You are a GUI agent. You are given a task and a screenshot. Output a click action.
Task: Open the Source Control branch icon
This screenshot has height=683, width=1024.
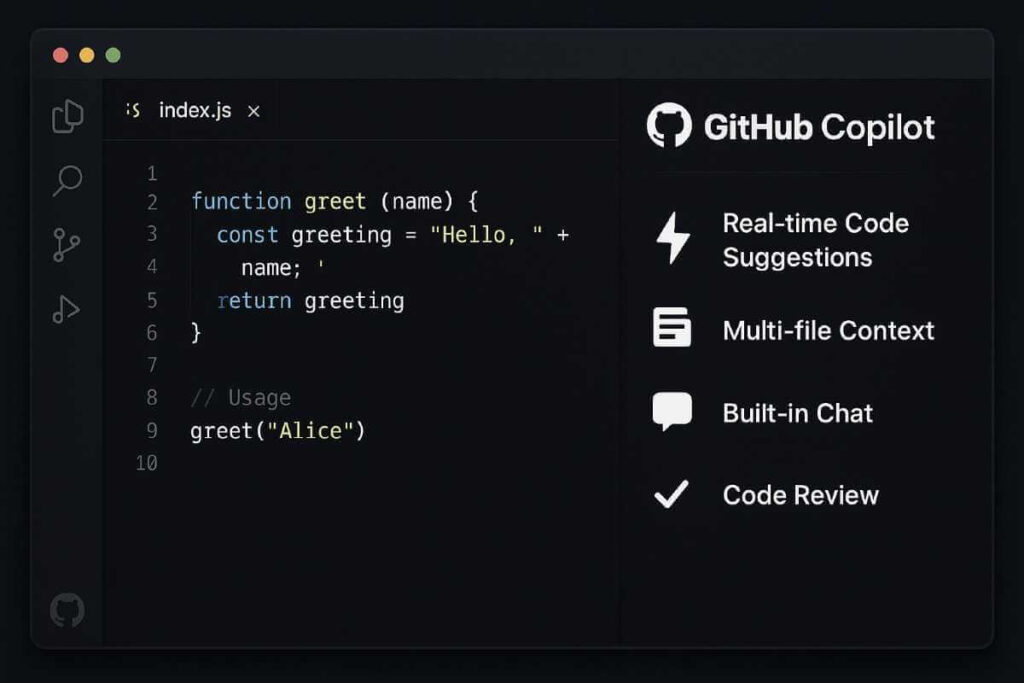point(66,244)
